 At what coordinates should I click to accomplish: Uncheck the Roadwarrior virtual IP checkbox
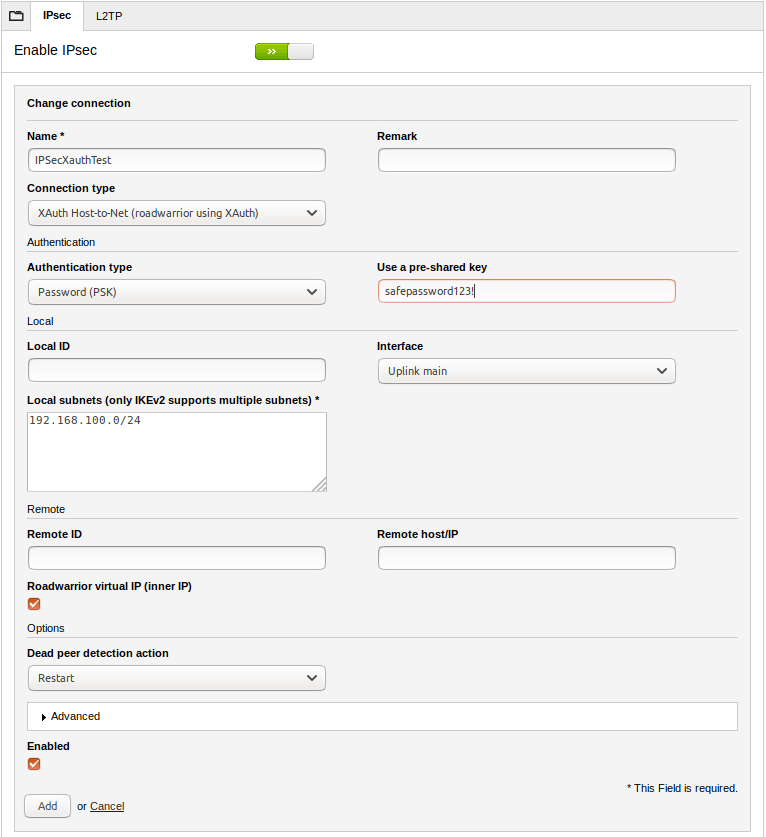(33, 604)
